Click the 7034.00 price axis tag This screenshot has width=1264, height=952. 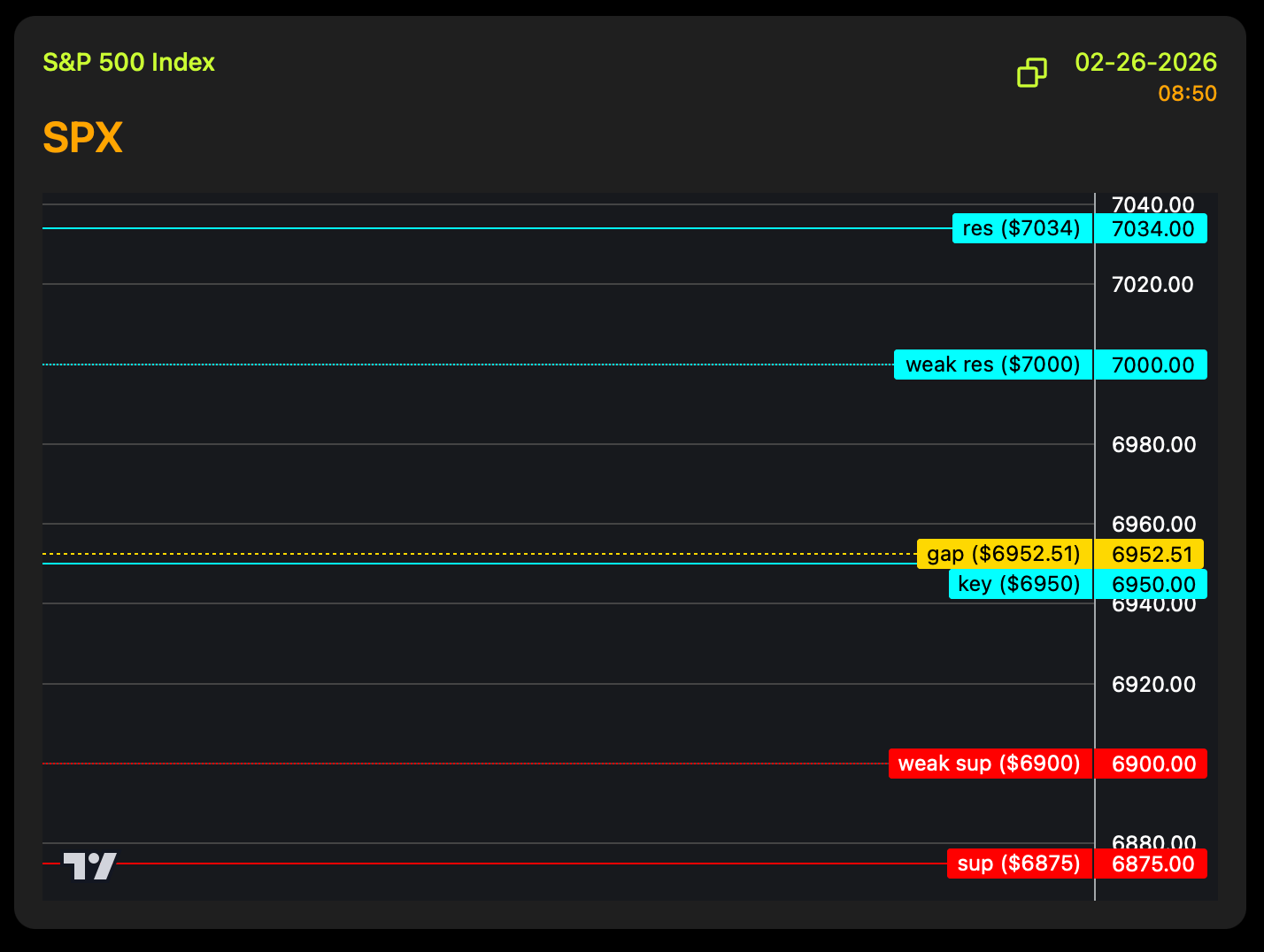[x=1152, y=229]
